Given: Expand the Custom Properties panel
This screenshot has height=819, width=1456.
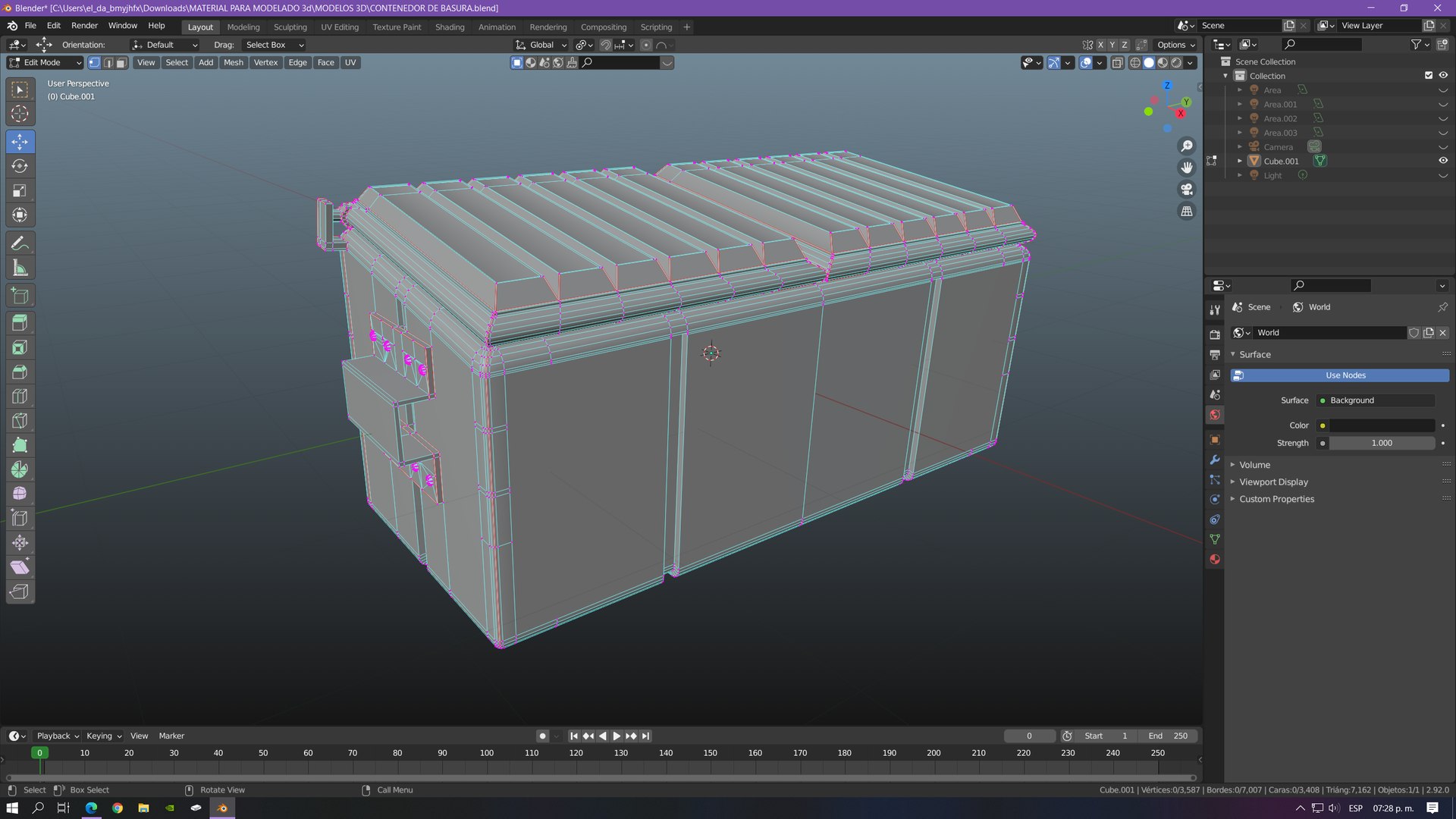Looking at the screenshot, I should coord(1276,499).
